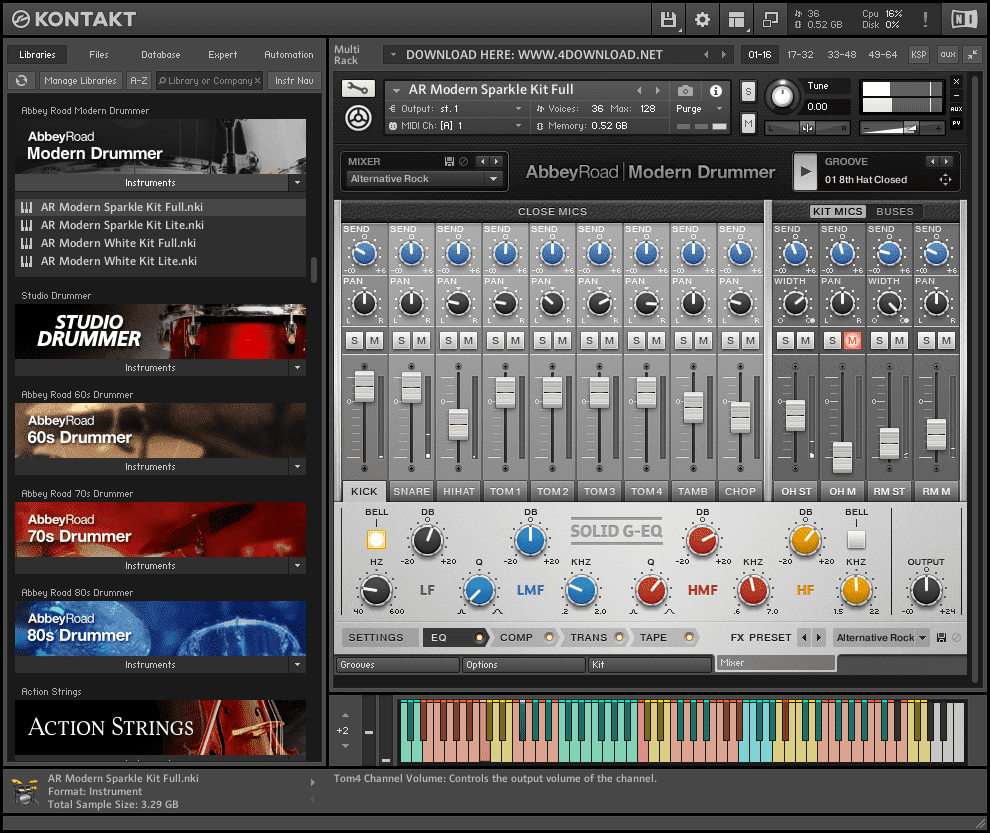Click the save floppy disk icon in header

coord(668,19)
